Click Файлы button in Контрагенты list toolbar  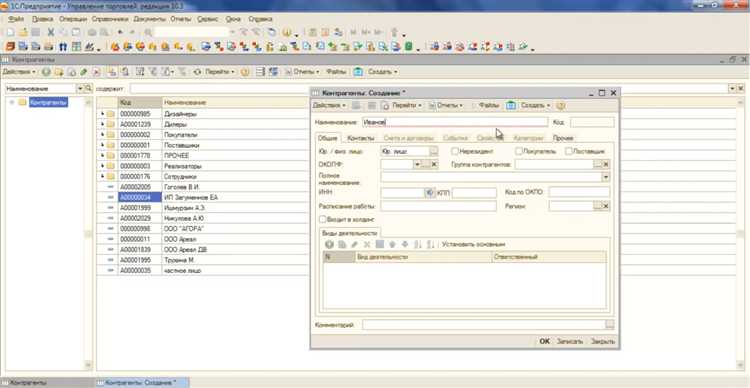coord(336,72)
